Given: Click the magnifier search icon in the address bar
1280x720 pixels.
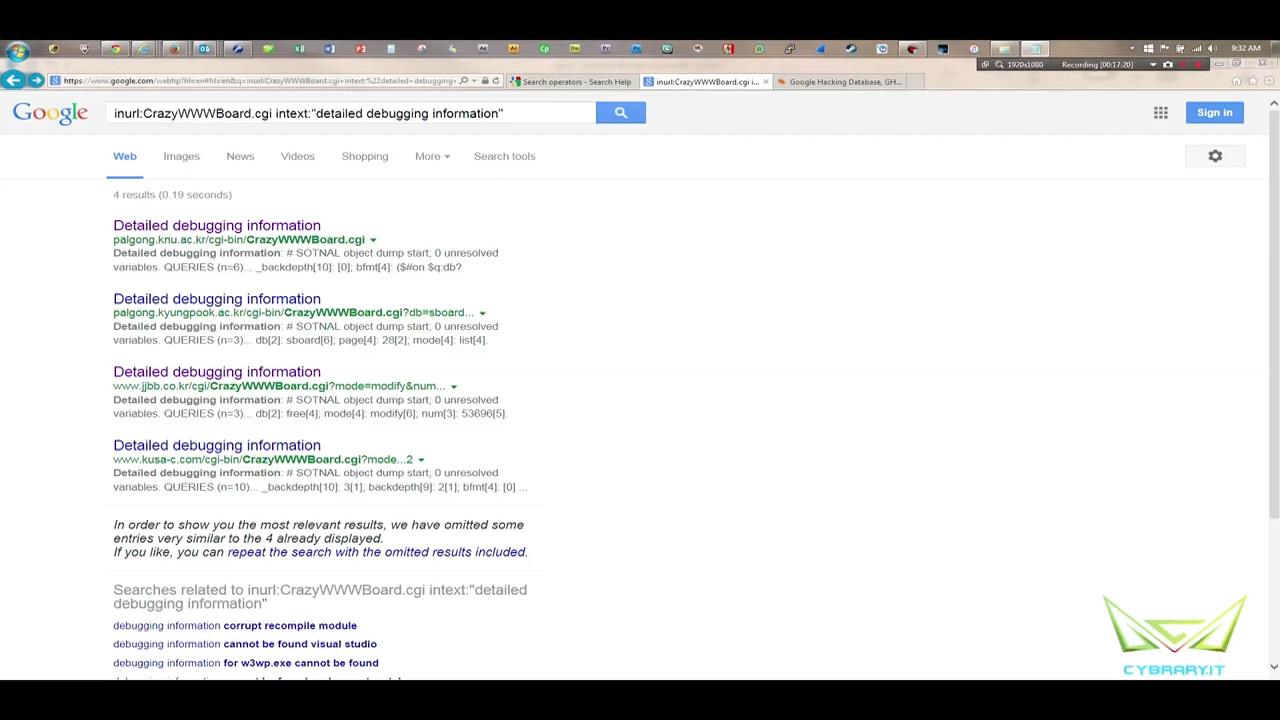Looking at the screenshot, I should pos(464,81).
